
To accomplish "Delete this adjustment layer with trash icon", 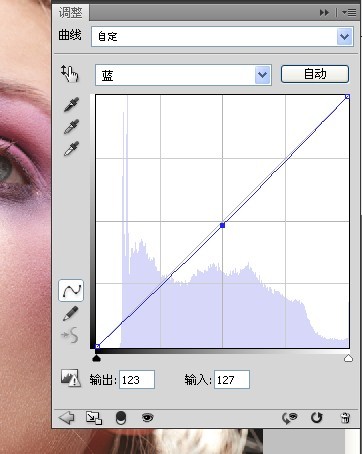I will [x=345, y=418].
